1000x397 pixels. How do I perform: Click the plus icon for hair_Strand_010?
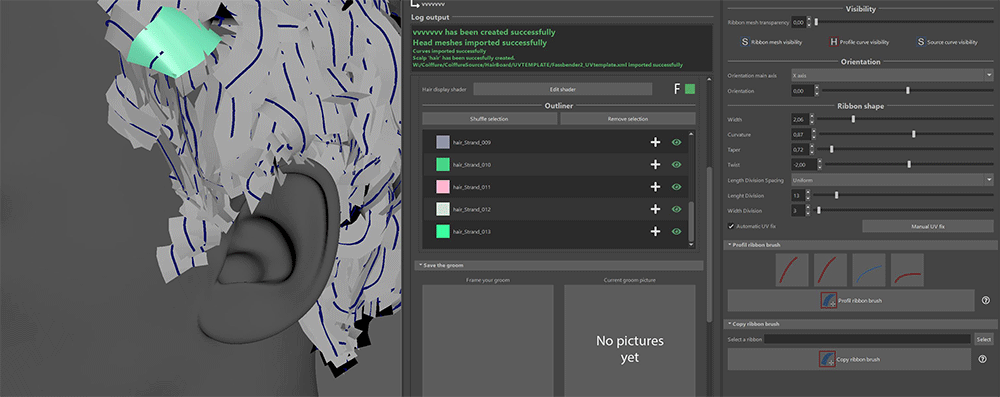coord(655,165)
